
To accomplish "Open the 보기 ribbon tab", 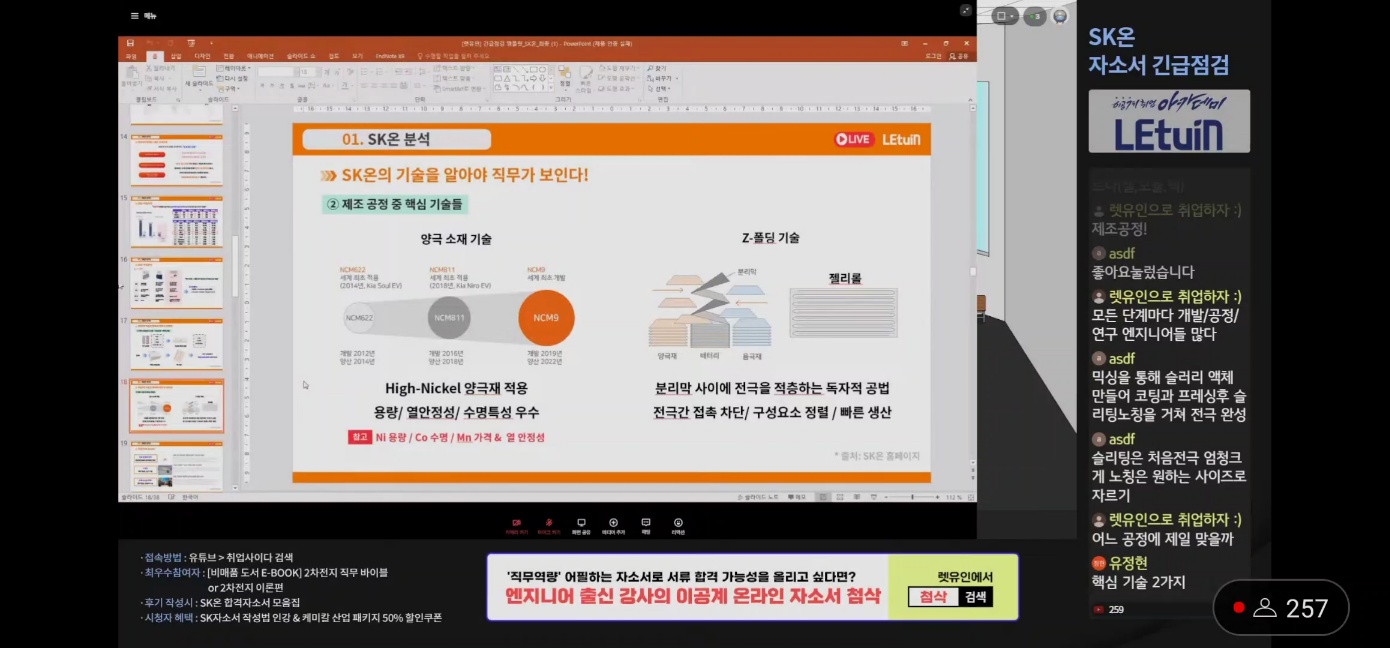I will tap(357, 56).
